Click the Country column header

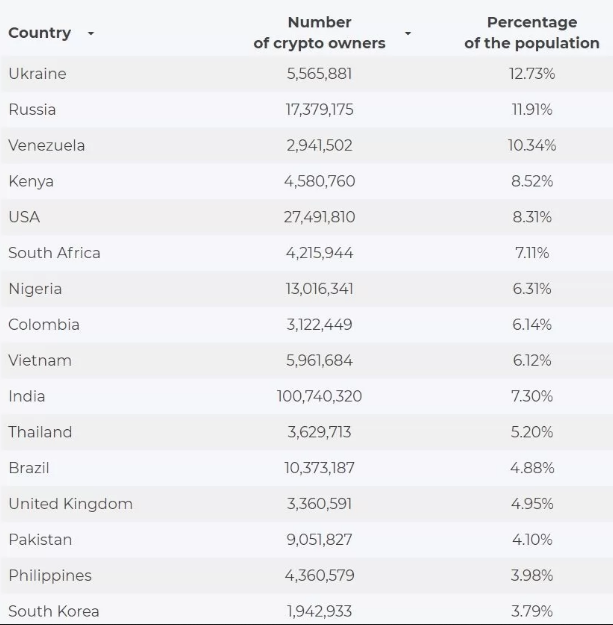(40, 33)
